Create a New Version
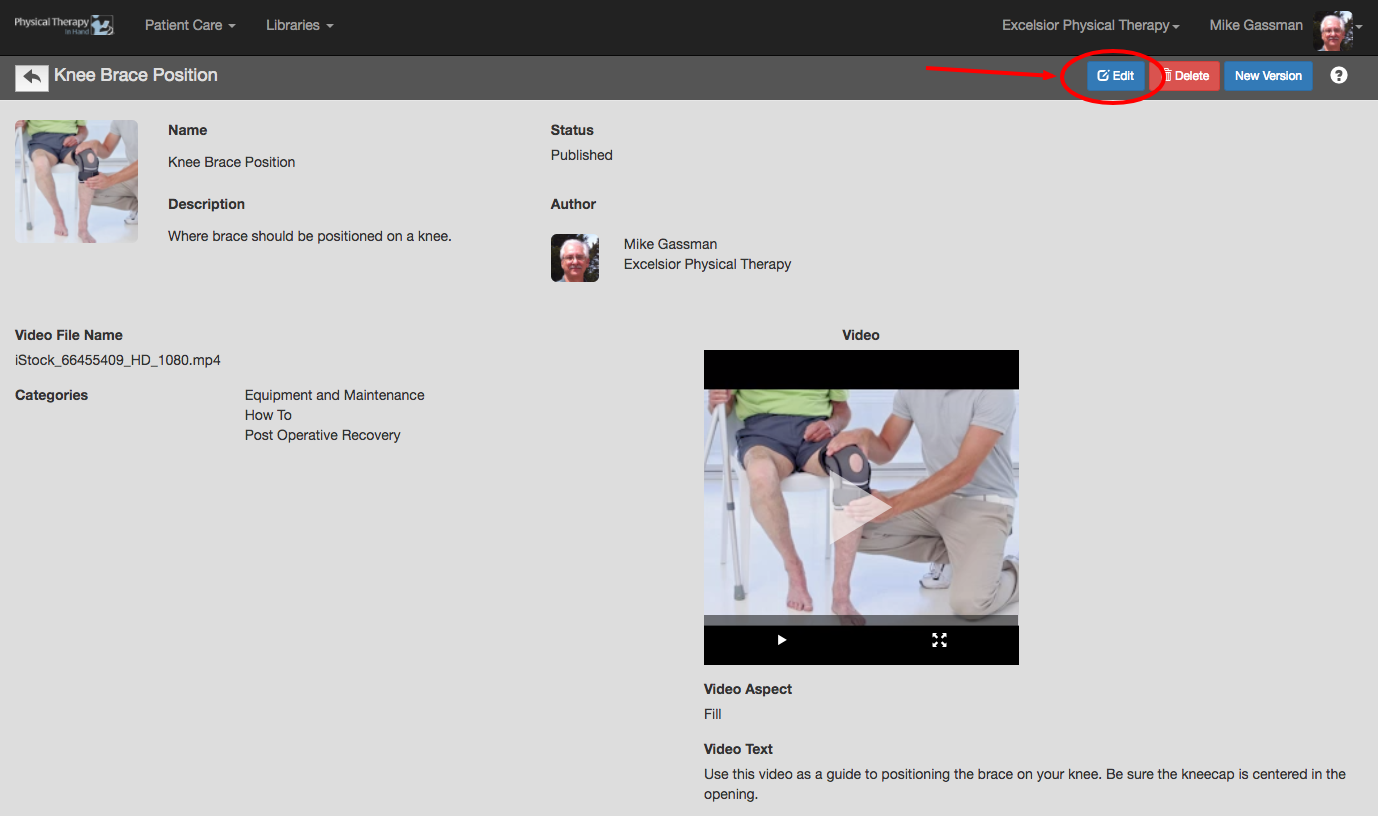Image resolution: width=1378 pixels, height=816 pixels. click(x=1268, y=76)
